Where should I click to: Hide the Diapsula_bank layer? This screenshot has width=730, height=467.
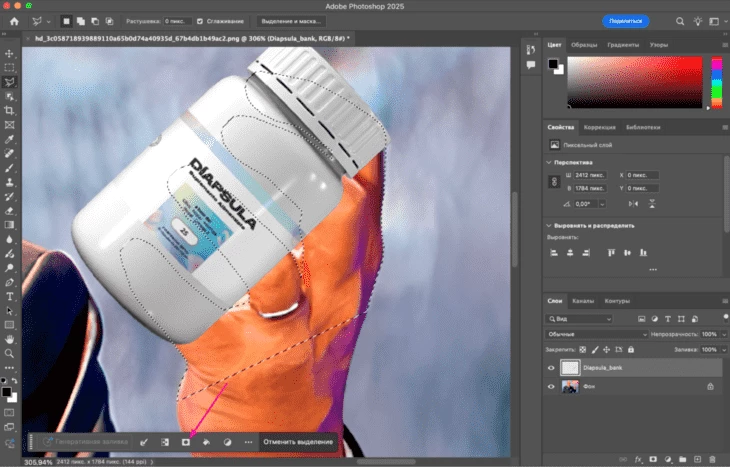[x=551, y=368]
